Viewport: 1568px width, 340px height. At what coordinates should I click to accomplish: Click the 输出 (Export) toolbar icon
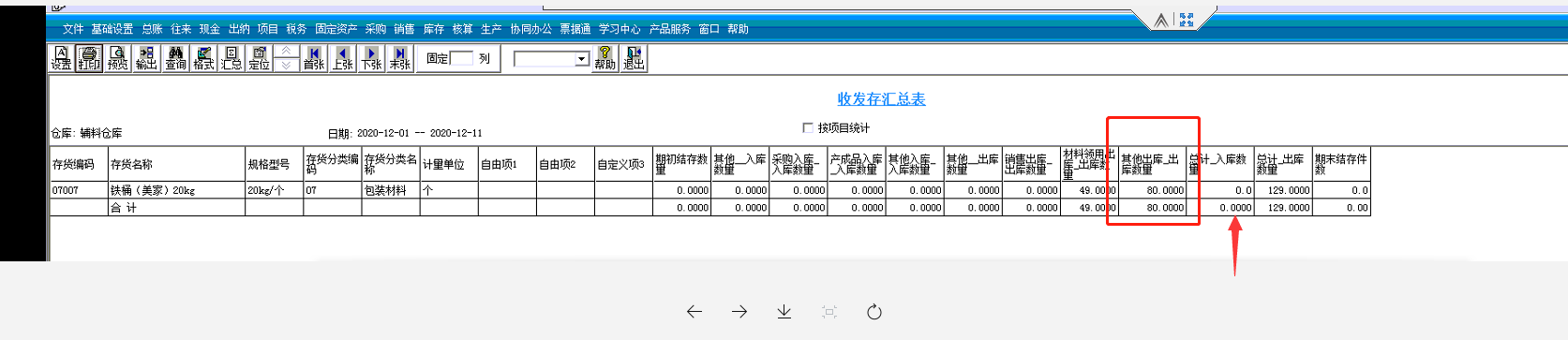pyautogui.click(x=146, y=58)
